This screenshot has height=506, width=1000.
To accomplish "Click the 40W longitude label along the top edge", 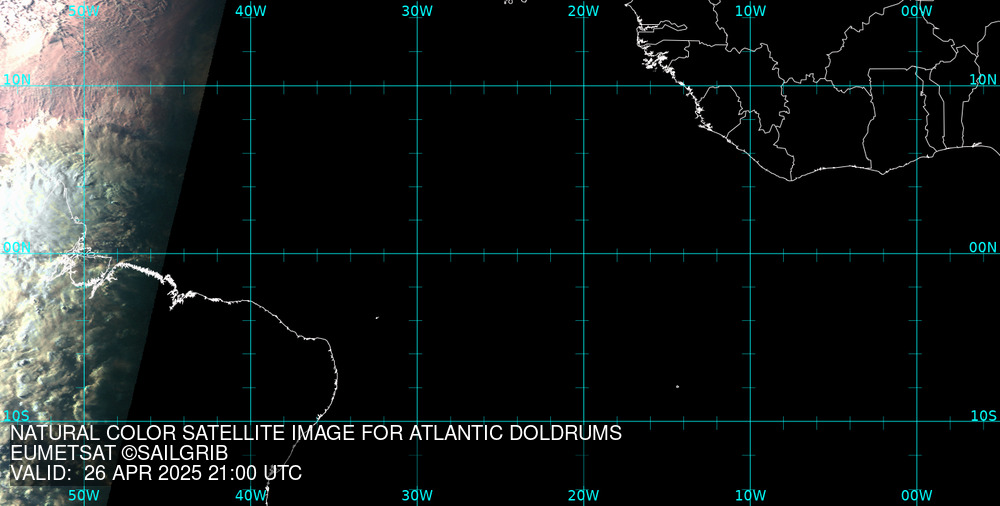I will coord(251,11).
